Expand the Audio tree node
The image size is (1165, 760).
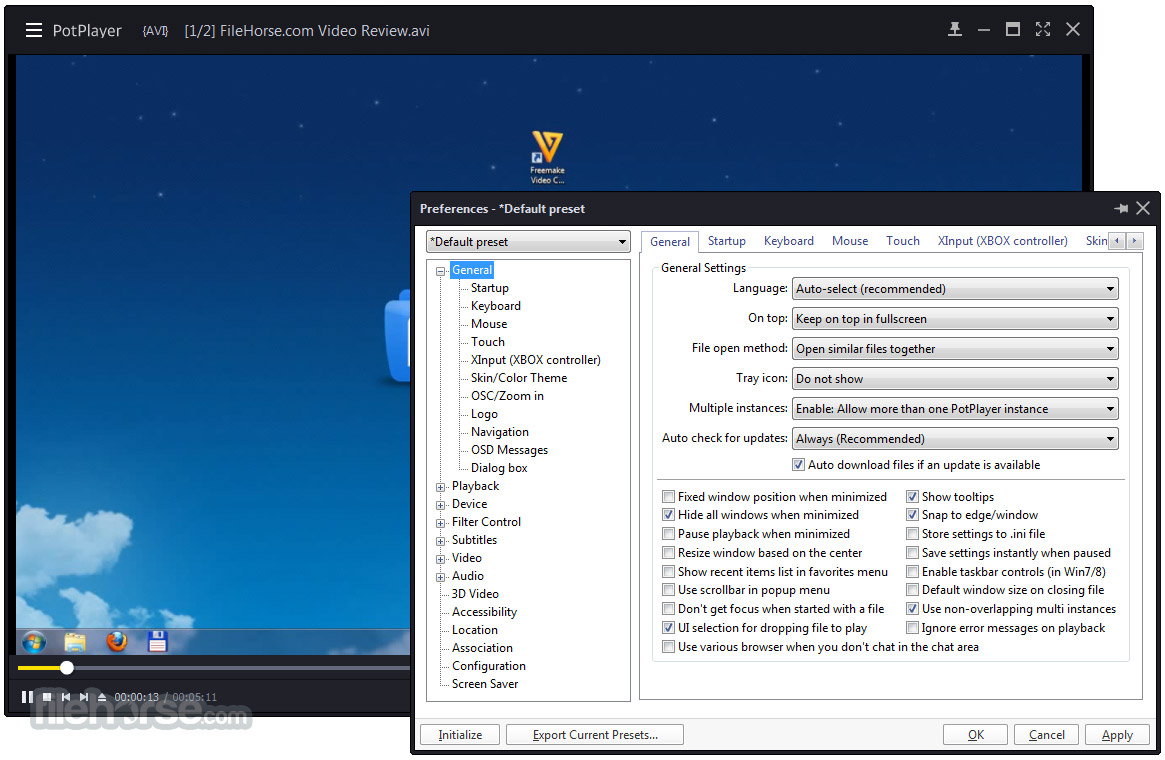(440, 577)
